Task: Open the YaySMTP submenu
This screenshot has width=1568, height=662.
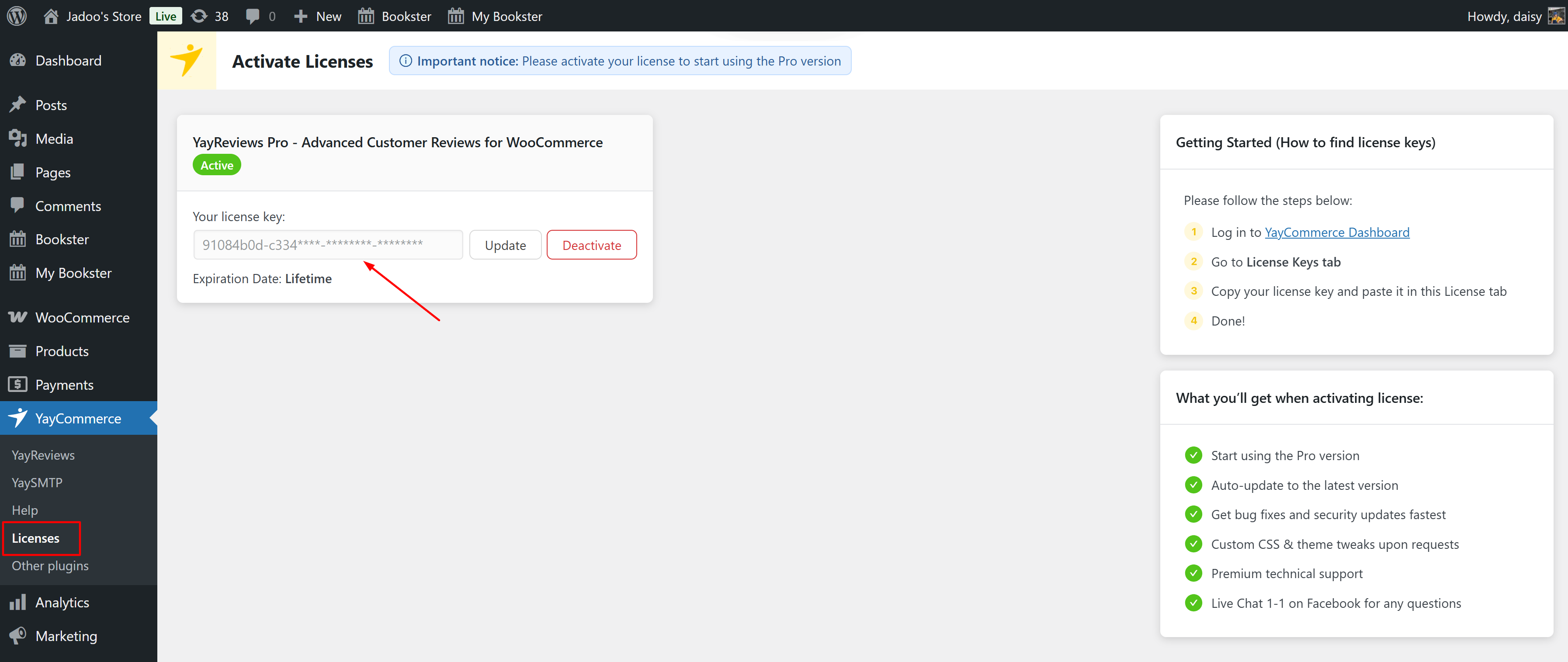Action: click(37, 482)
